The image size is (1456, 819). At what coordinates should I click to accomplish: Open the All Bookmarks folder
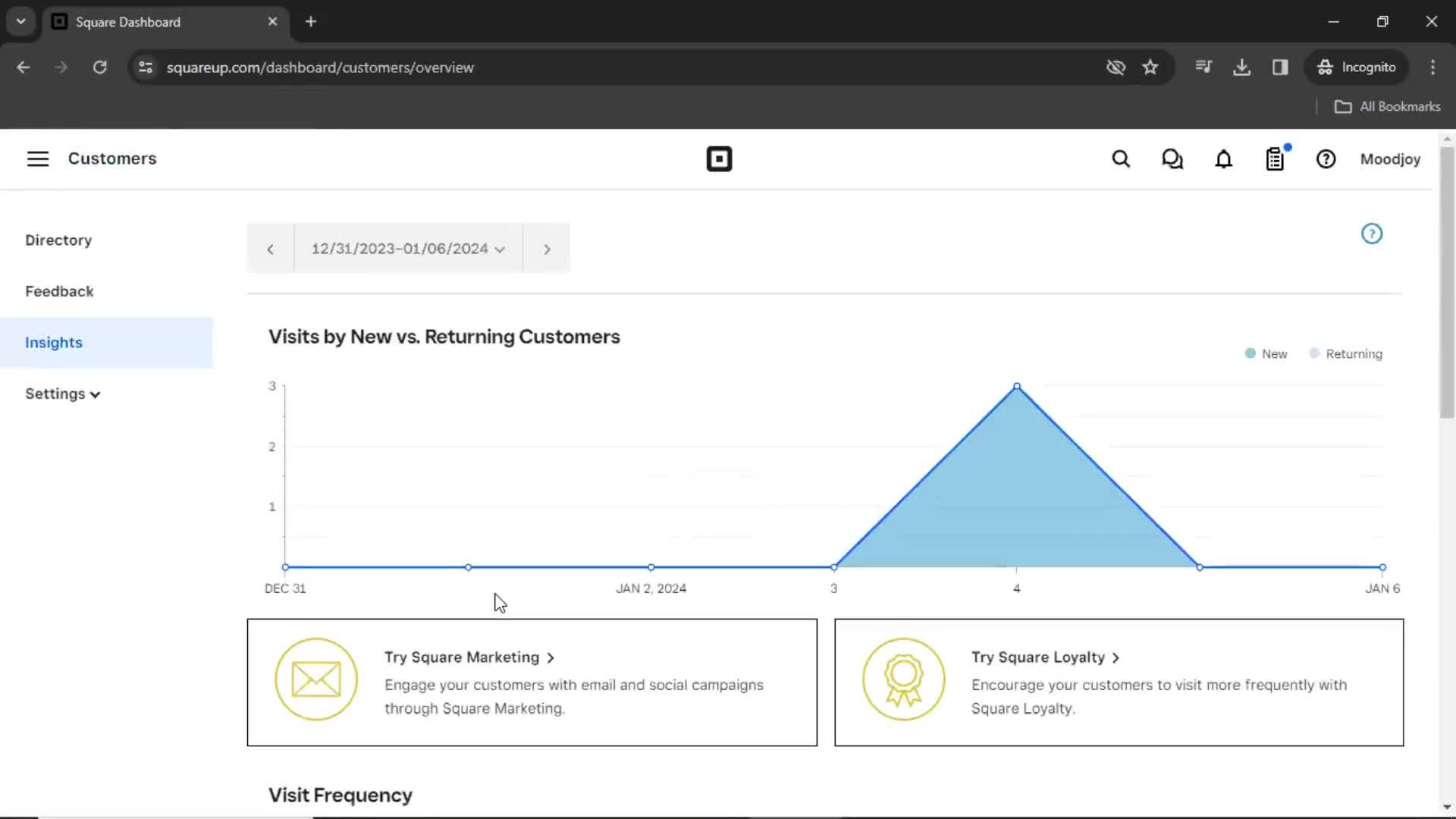[1387, 107]
